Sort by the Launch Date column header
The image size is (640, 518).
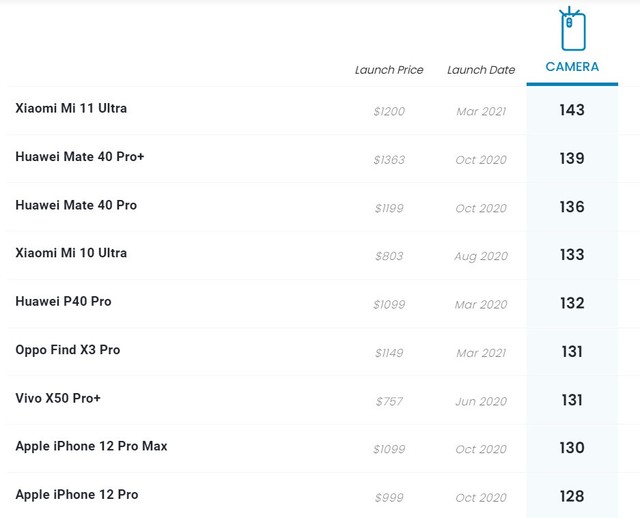point(481,70)
